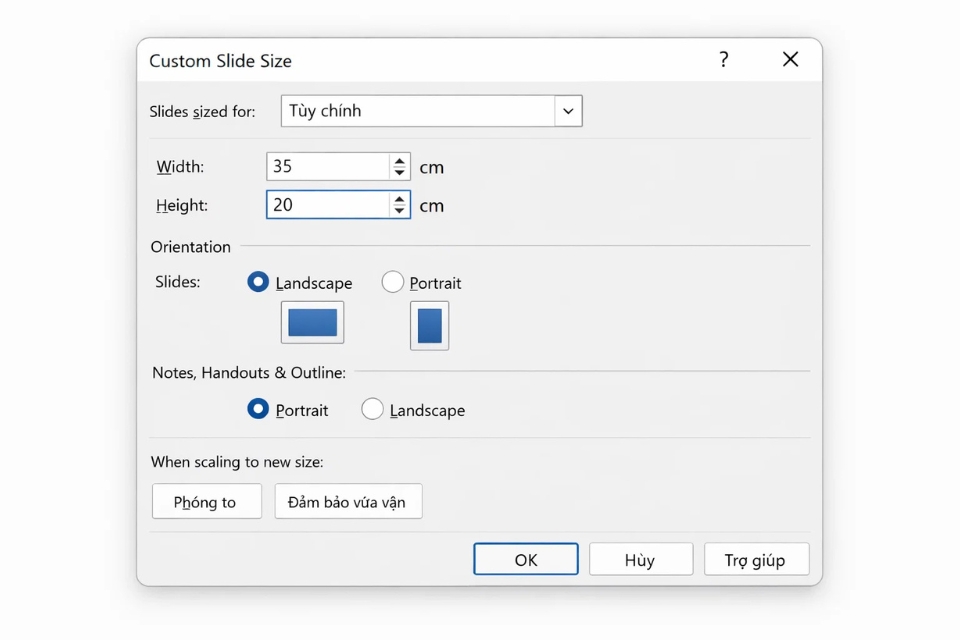The width and height of the screenshot is (960, 640).
Task: Click the Height input field
Action: [327, 205]
